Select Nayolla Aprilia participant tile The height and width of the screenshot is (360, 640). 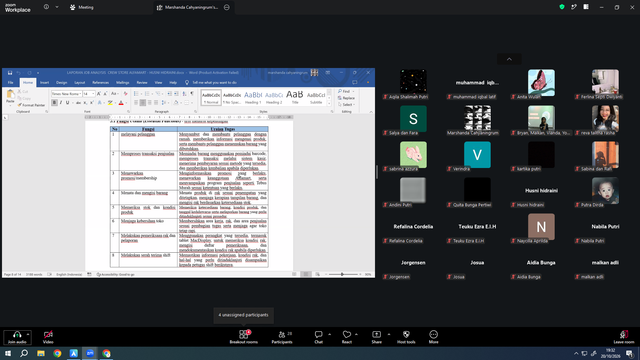[x=541, y=229]
